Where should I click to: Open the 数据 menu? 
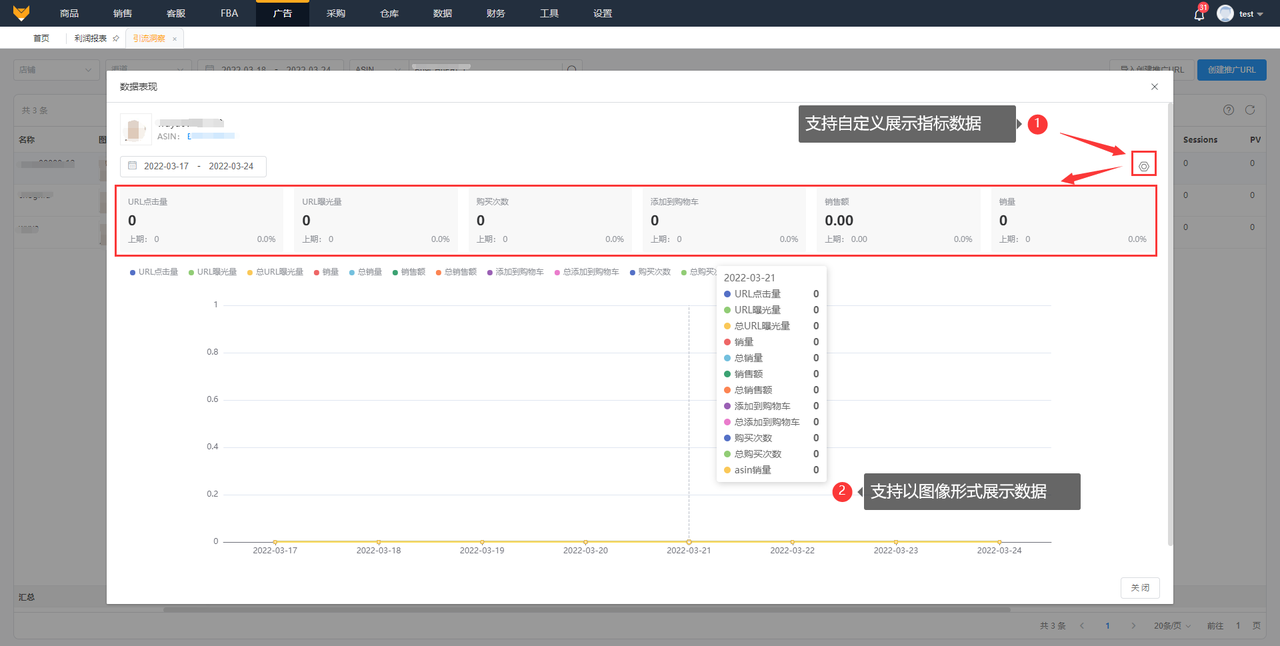coord(442,14)
